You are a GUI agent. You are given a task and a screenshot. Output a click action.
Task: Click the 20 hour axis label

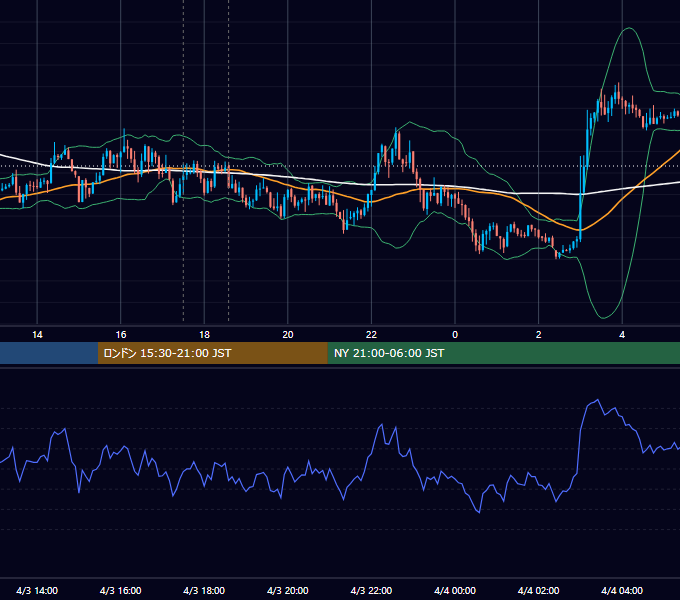[x=288, y=335]
